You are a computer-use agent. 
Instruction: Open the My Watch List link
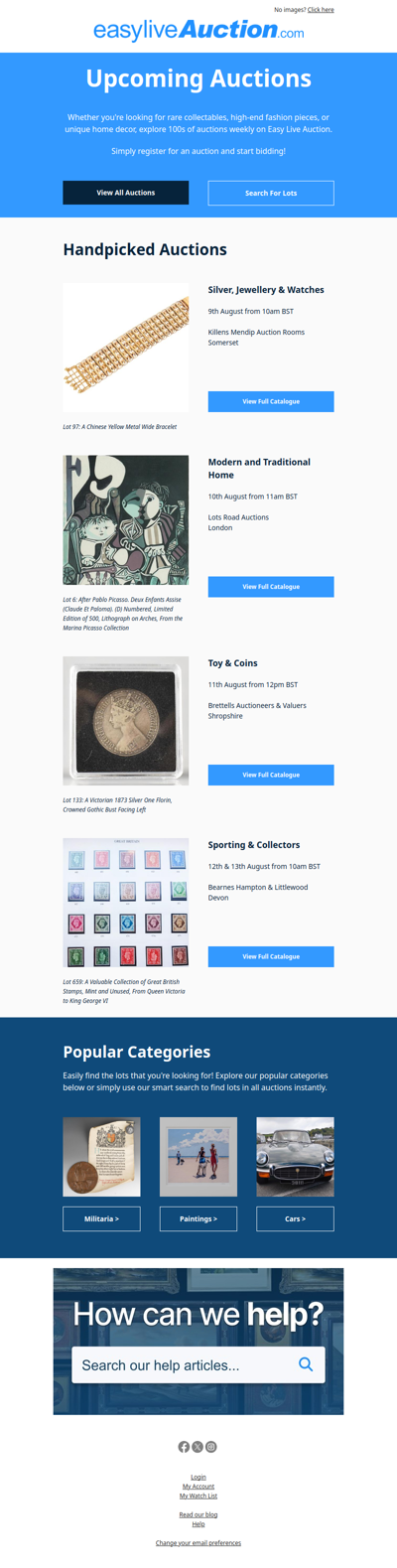tap(198, 1496)
